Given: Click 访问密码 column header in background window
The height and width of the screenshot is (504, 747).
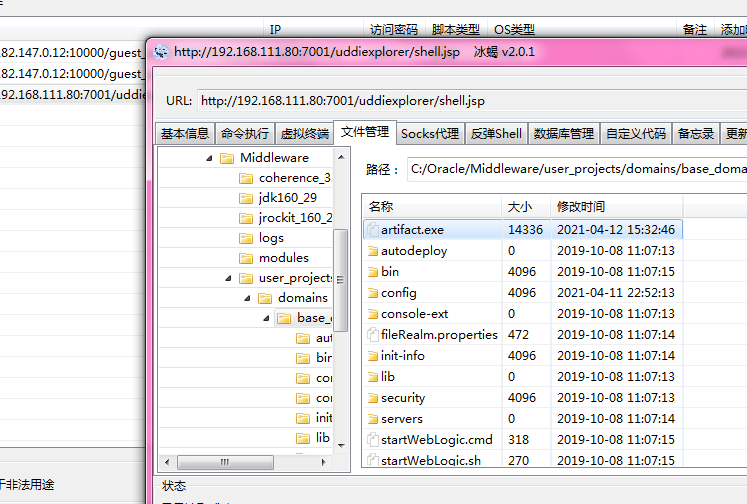Looking at the screenshot, I should [394, 30].
